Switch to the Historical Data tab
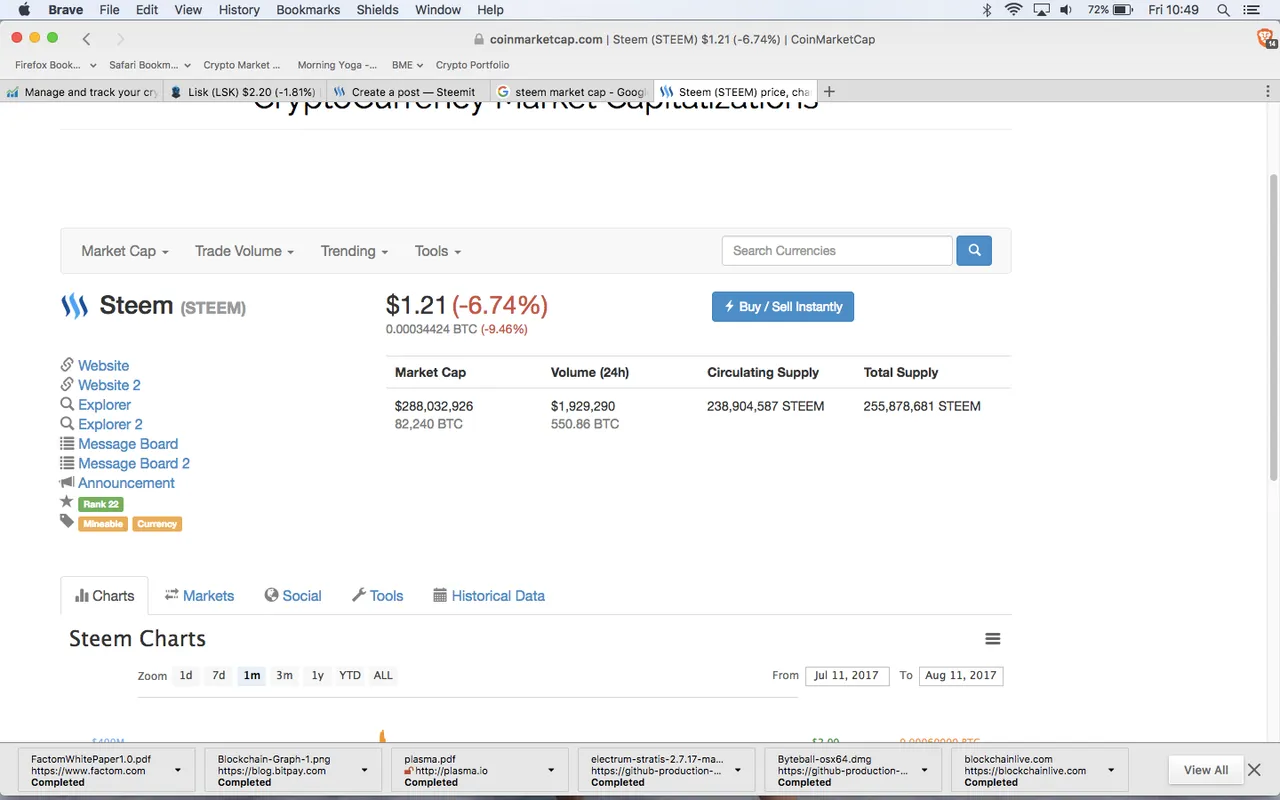This screenshot has height=800, width=1280. 489,596
